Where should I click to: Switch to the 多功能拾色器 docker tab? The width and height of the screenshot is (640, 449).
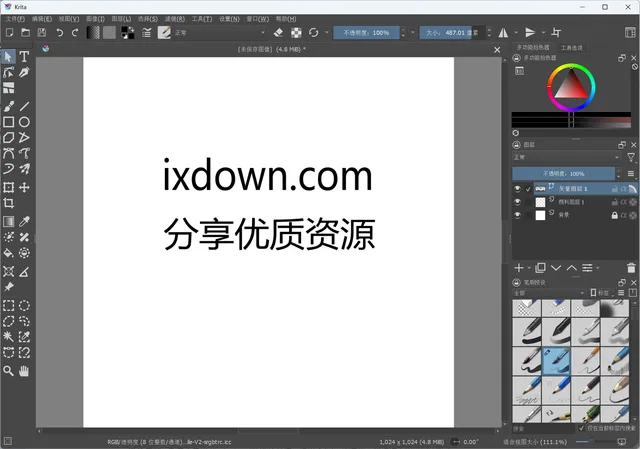click(533, 48)
